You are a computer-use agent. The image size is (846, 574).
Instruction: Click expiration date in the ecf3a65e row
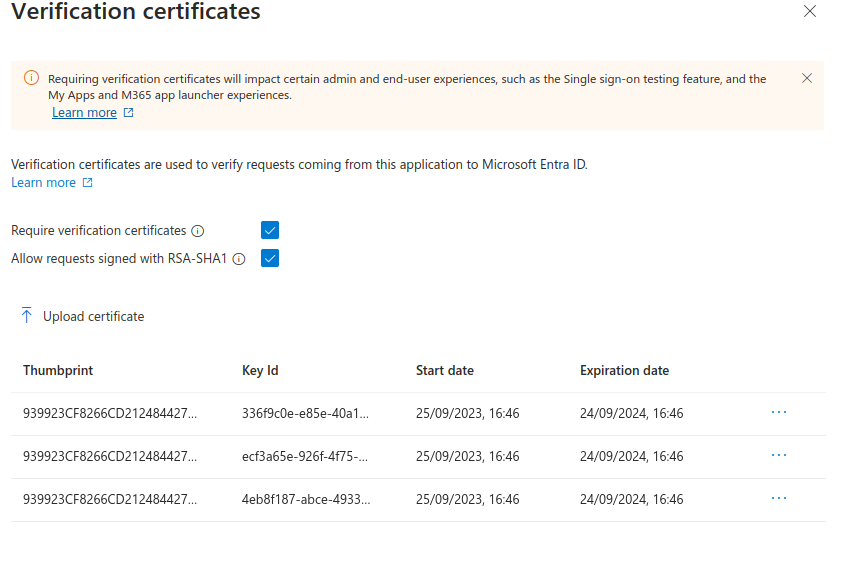point(631,456)
